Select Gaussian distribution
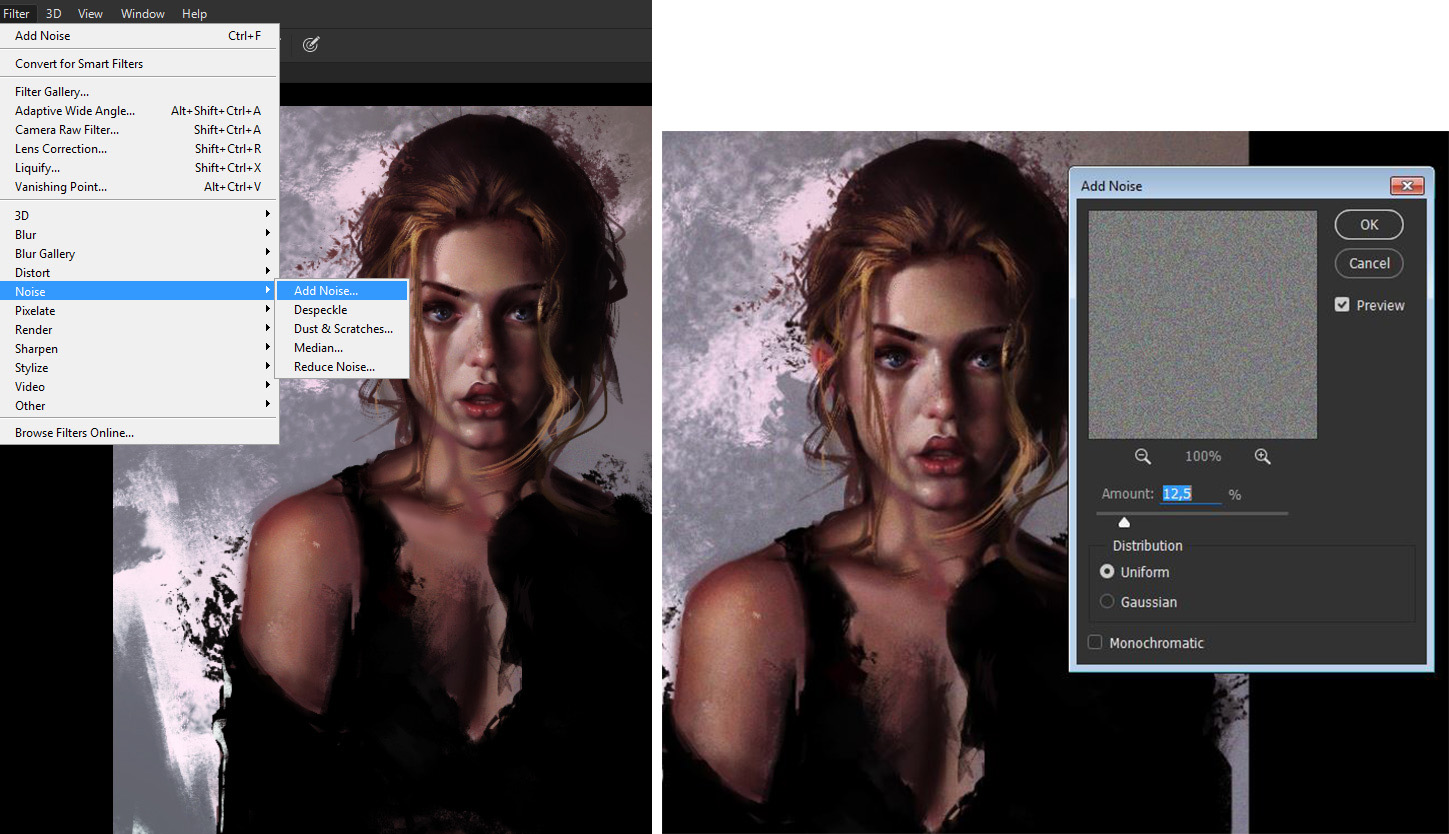 [1107, 602]
